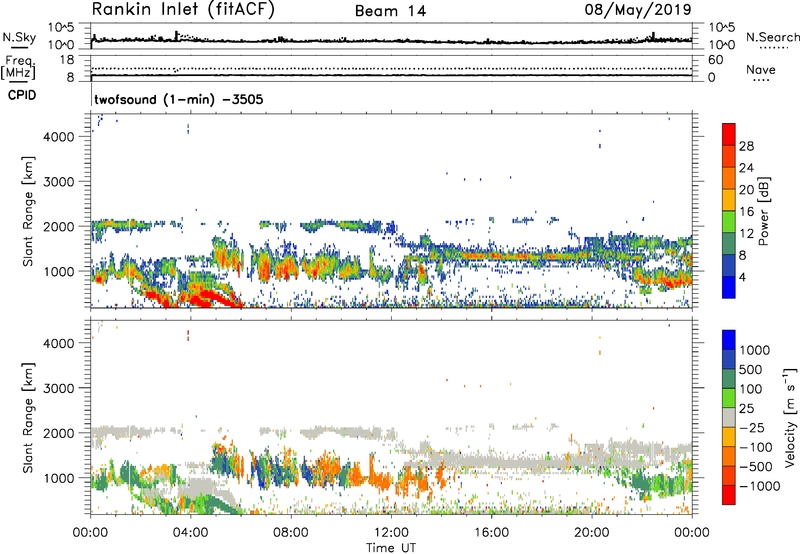Click the power panel 'Slant Range [km]' label
This screenshot has width=800, height=554.
click(x=28, y=211)
